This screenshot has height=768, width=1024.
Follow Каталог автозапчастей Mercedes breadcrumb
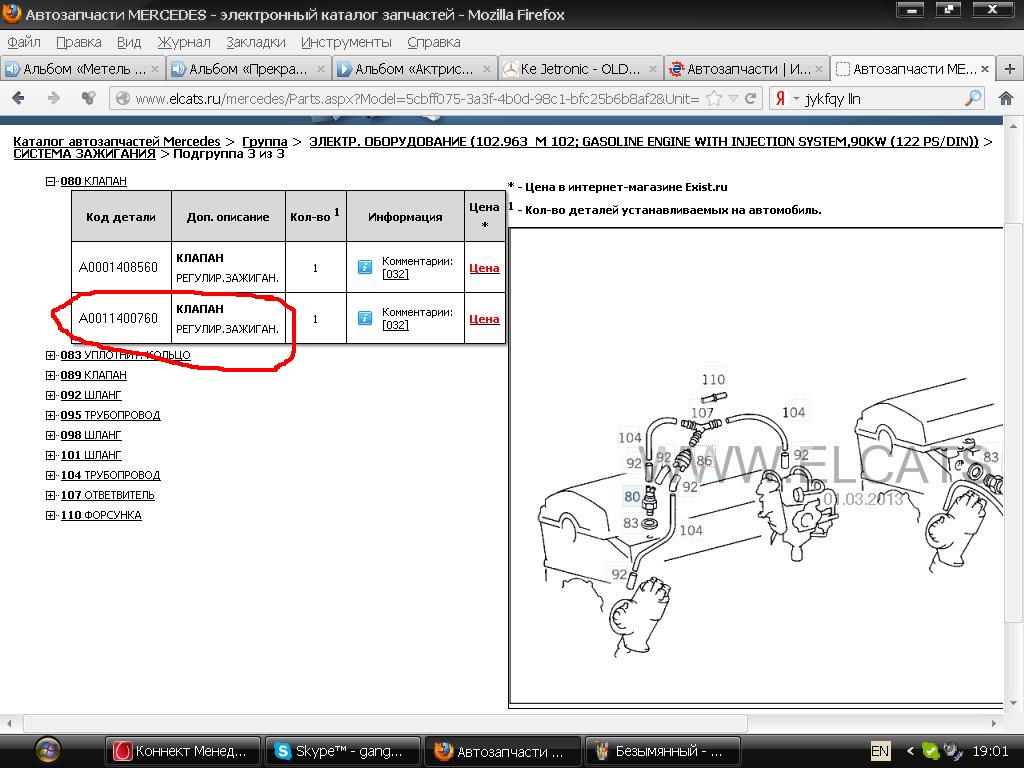point(117,142)
